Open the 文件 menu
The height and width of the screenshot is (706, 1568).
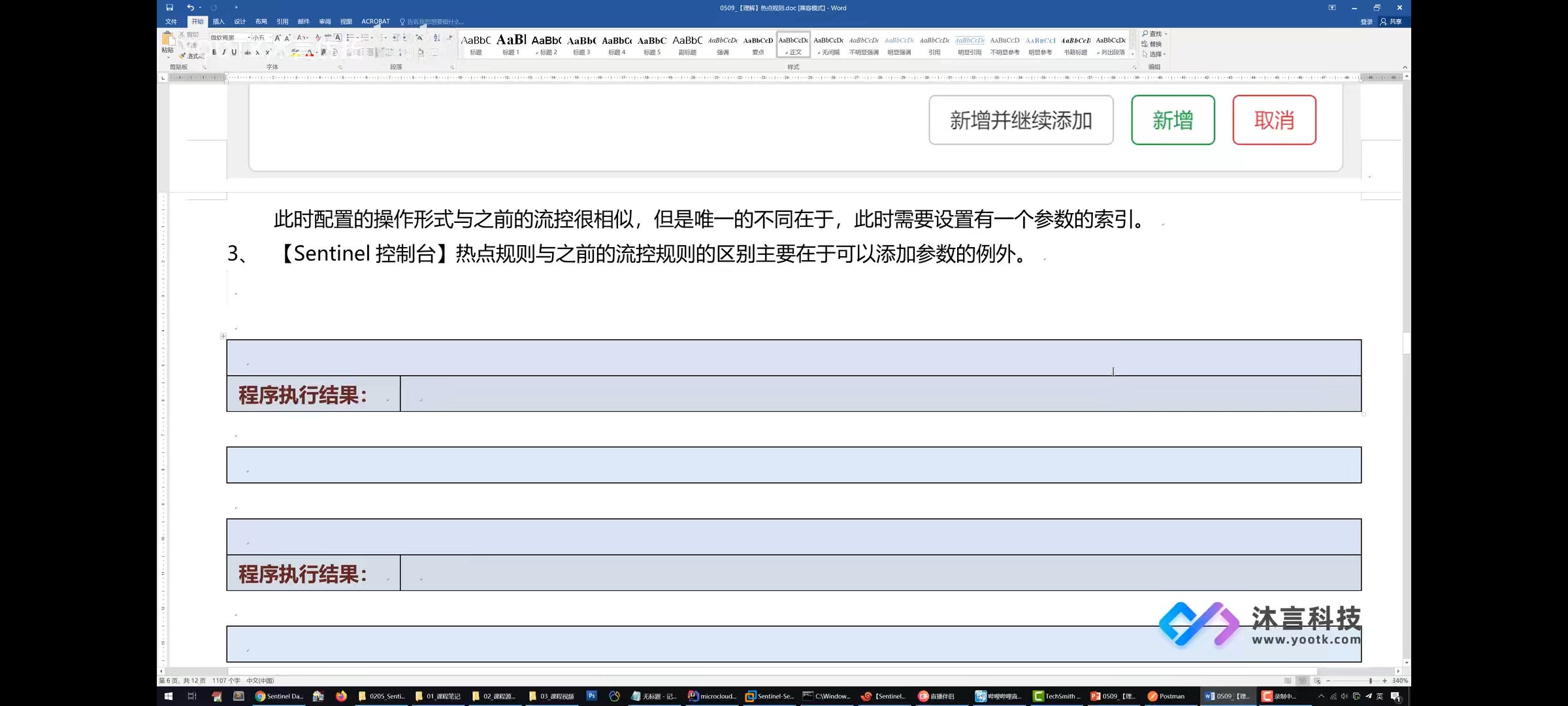(x=171, y=22)
